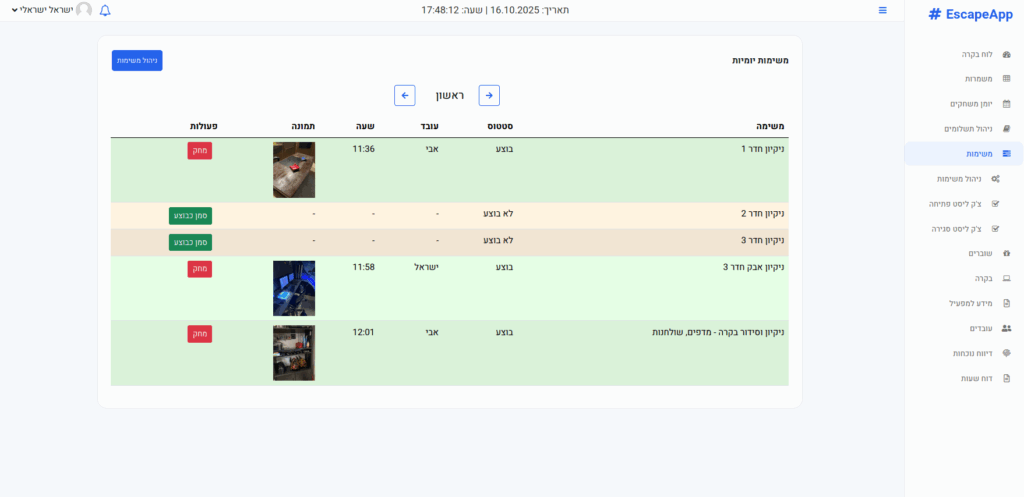The height and width of the screenshot is (497, 1024).
Task: Go to the next day using the right arrow
Action: 489,95
